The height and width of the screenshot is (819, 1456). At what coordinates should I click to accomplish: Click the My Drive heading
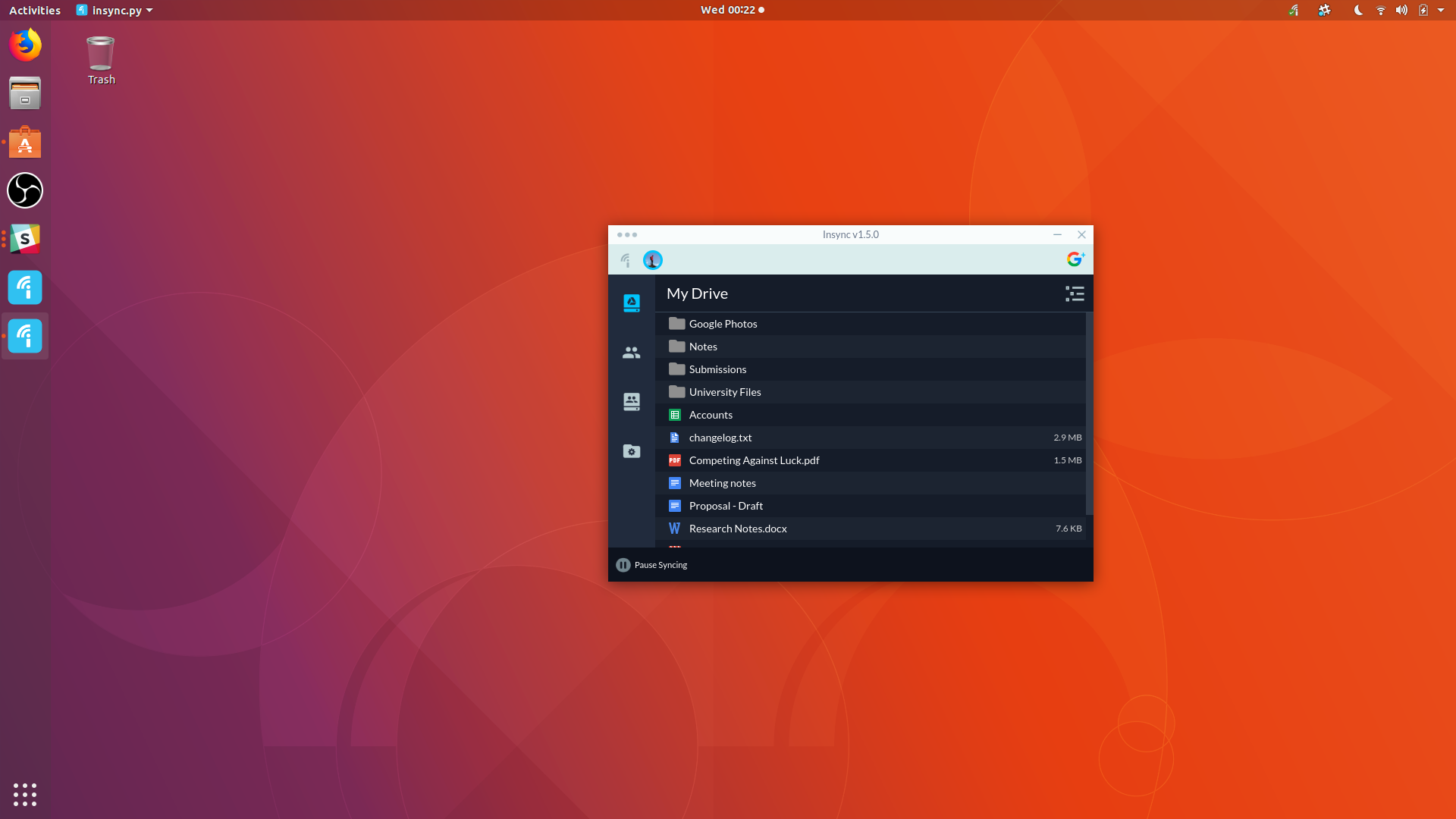(x=697, y=293)
